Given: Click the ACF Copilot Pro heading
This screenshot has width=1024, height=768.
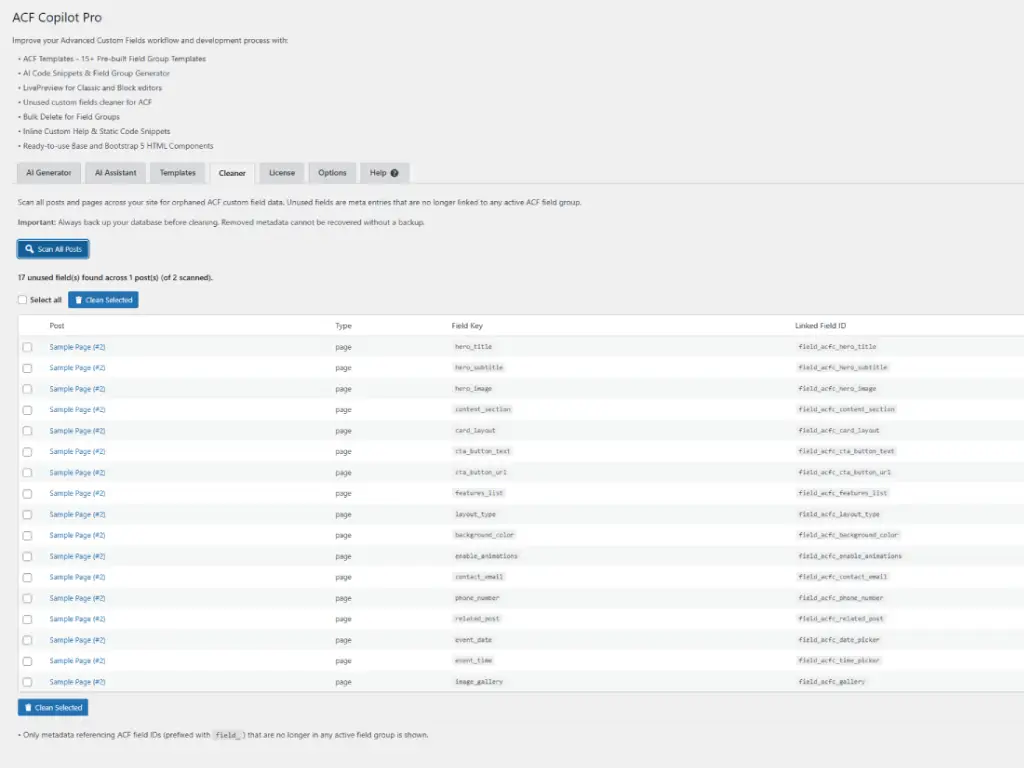Looking at the screenshot, I should click(x=57, y=18).
